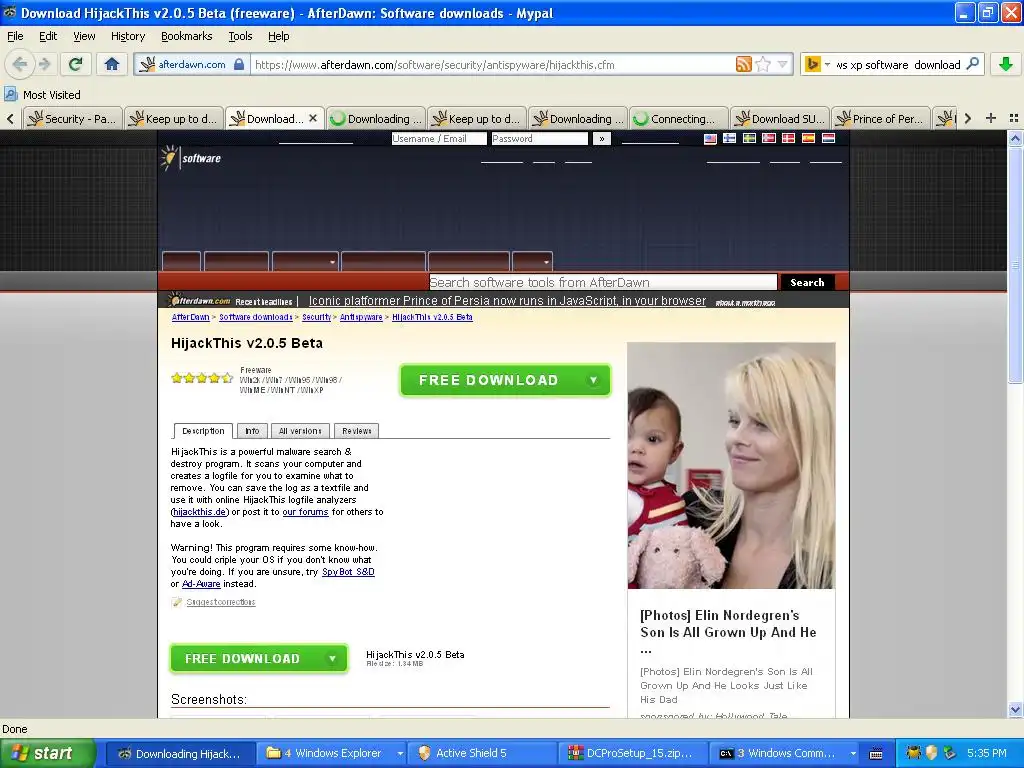
Task: Open the Info tab of HijackThis
Action: tap(252, 431)
